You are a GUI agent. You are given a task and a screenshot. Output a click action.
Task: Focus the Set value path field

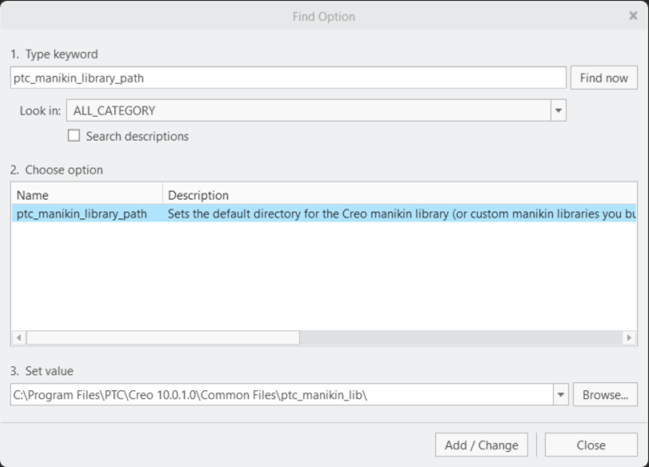coord(281,395)
